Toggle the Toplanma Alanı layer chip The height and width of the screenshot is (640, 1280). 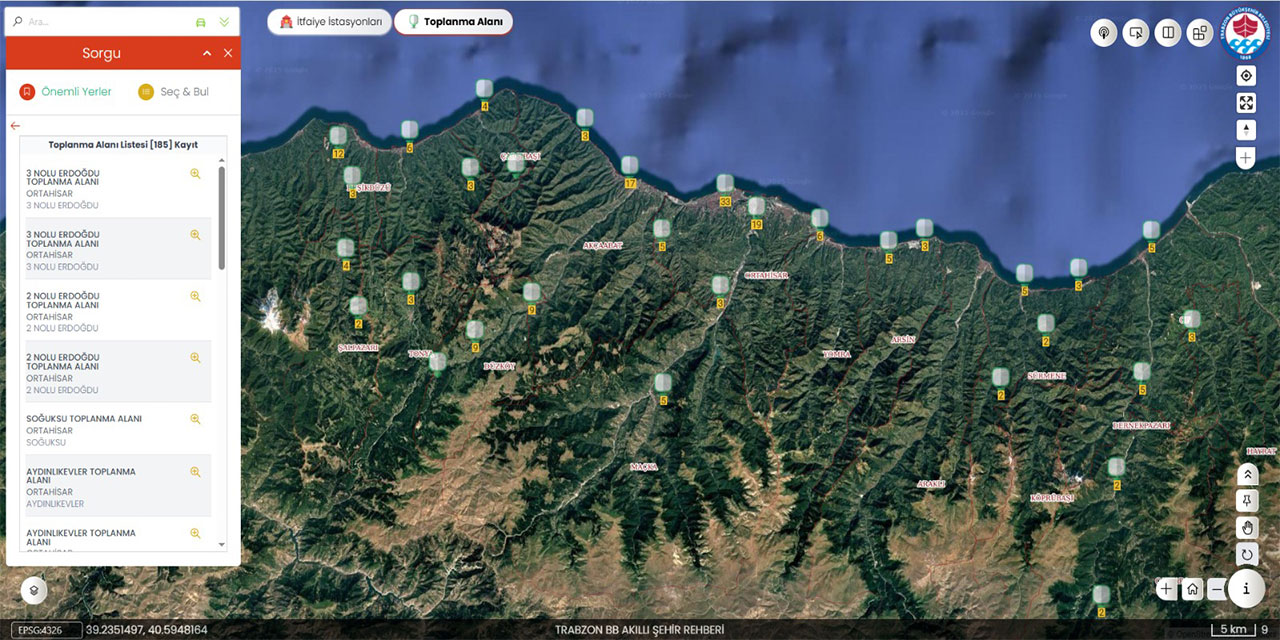point(453,22)
